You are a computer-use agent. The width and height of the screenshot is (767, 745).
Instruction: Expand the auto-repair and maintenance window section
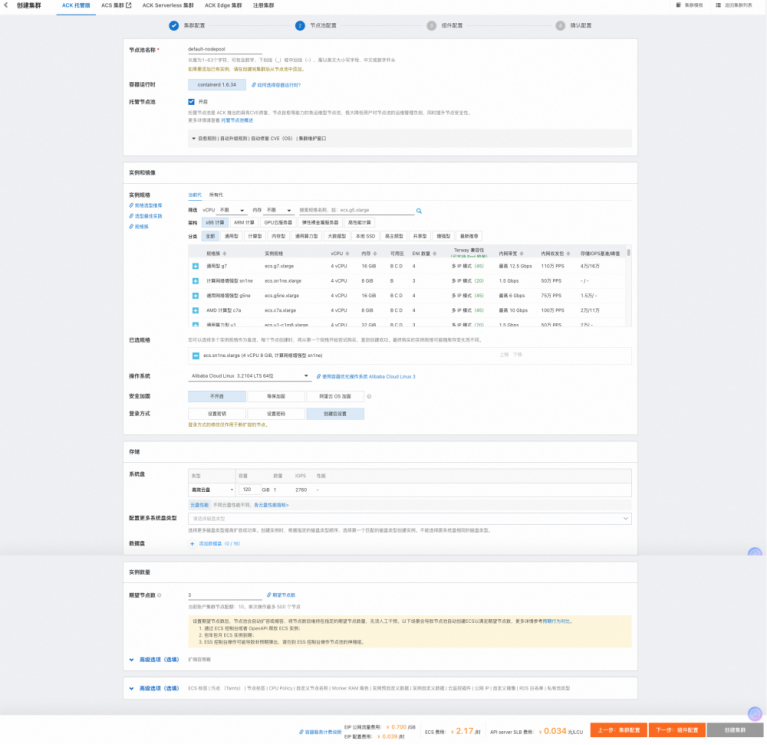[409, 138]
